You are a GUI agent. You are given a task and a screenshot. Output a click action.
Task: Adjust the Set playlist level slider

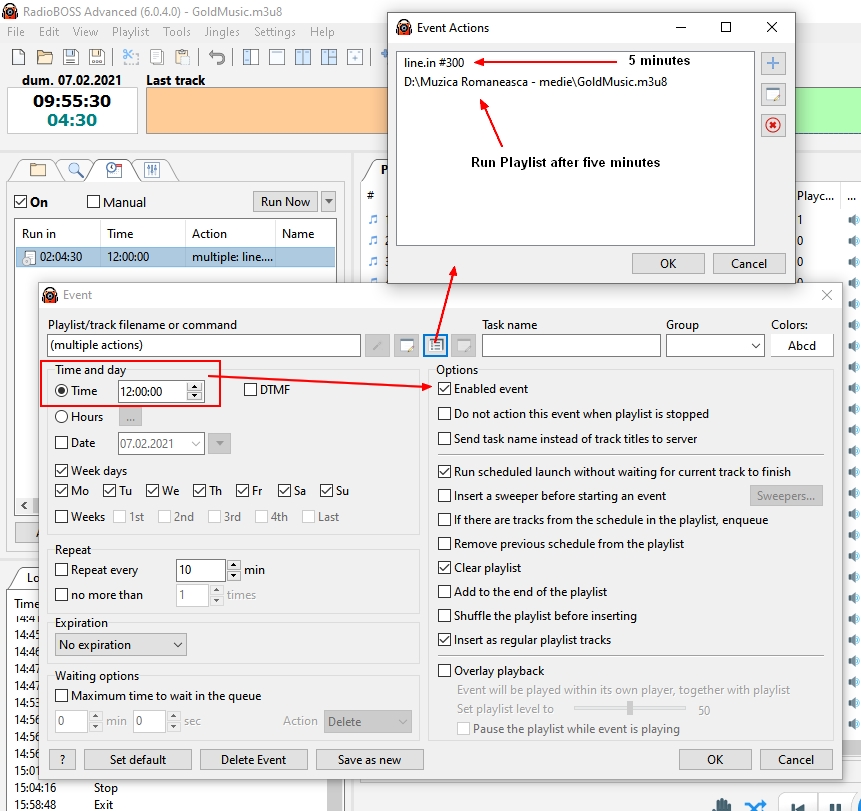pos(630,709)
